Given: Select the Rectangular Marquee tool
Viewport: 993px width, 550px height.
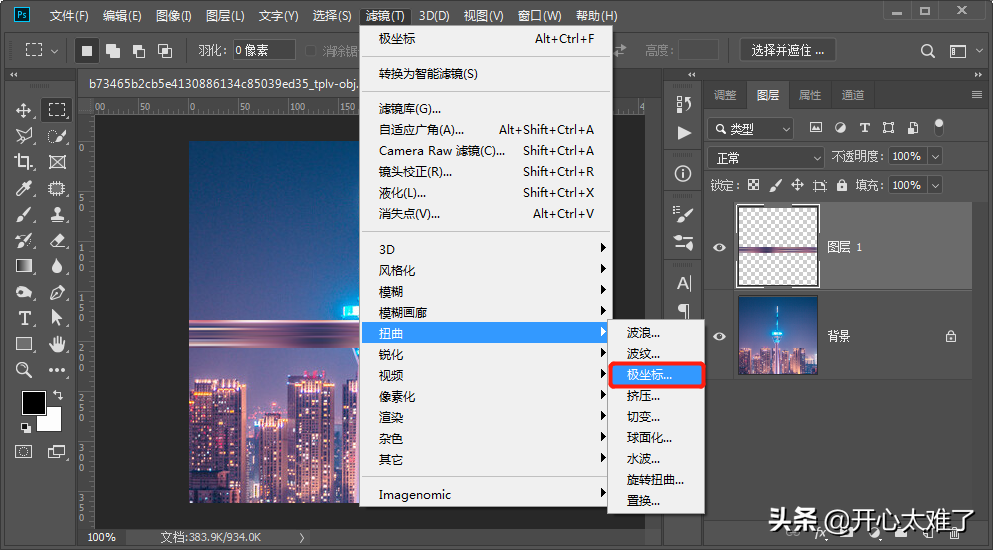Looking at the screenshot, I should tap(57, 110).
